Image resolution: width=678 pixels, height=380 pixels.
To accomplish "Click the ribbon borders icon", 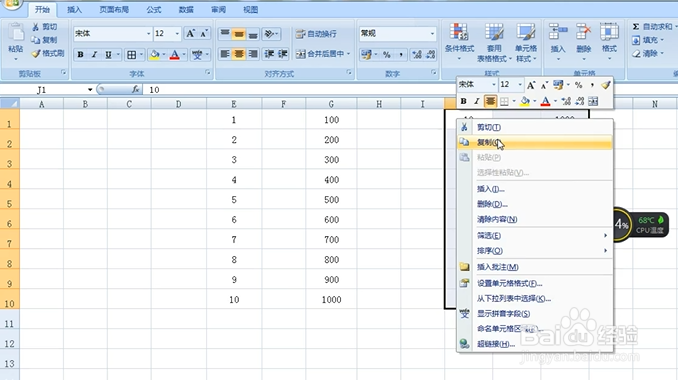I will (131, 54).
